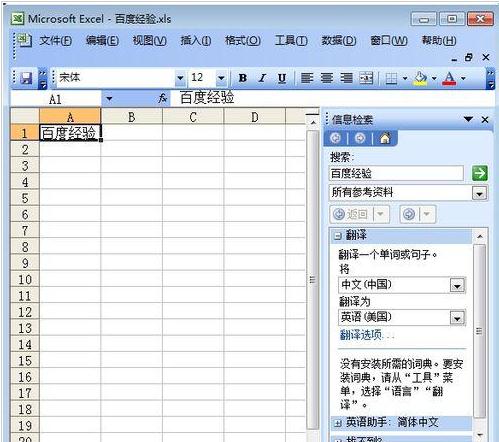The image size is (499, 442).
Task: Click the Save floppy disk icon
Action: click(26, 78)
